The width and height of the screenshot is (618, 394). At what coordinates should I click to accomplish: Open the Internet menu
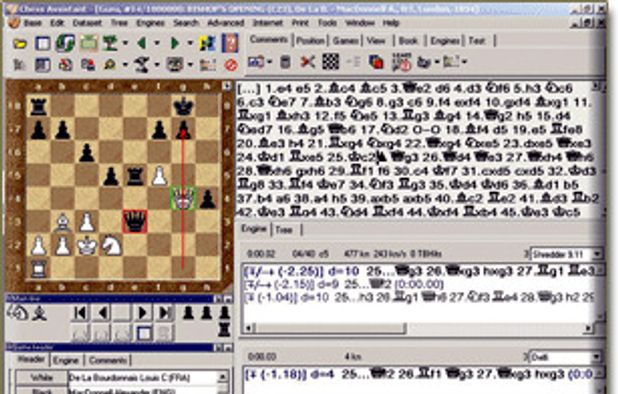coord(268,23)
